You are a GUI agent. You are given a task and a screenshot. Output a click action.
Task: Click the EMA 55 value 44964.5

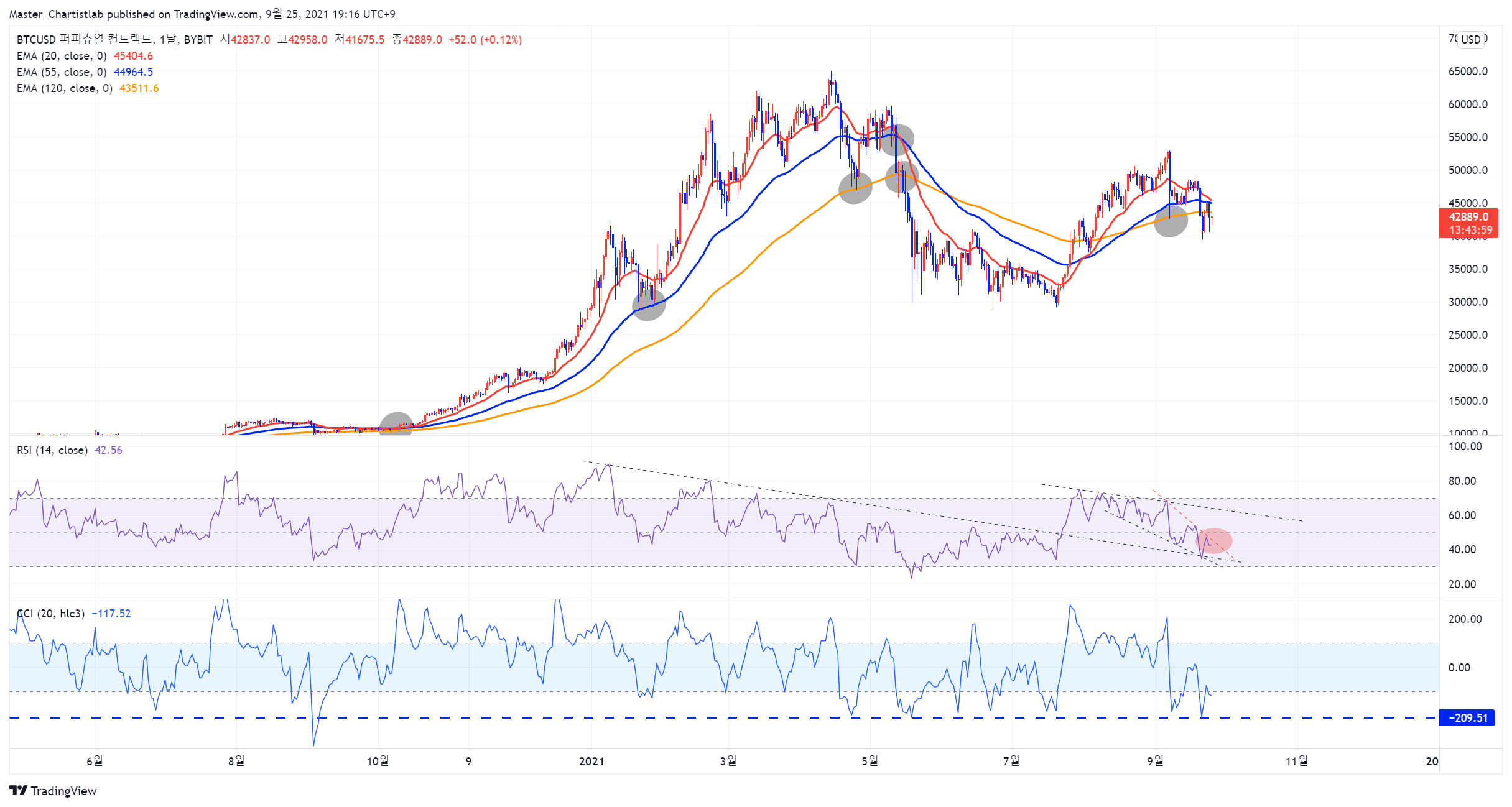coord(133,72)
